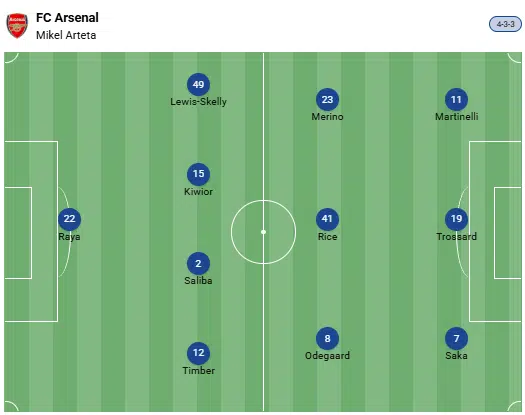Click the Odegaard name label
The image size is (525, 415).
pos(327,355)
